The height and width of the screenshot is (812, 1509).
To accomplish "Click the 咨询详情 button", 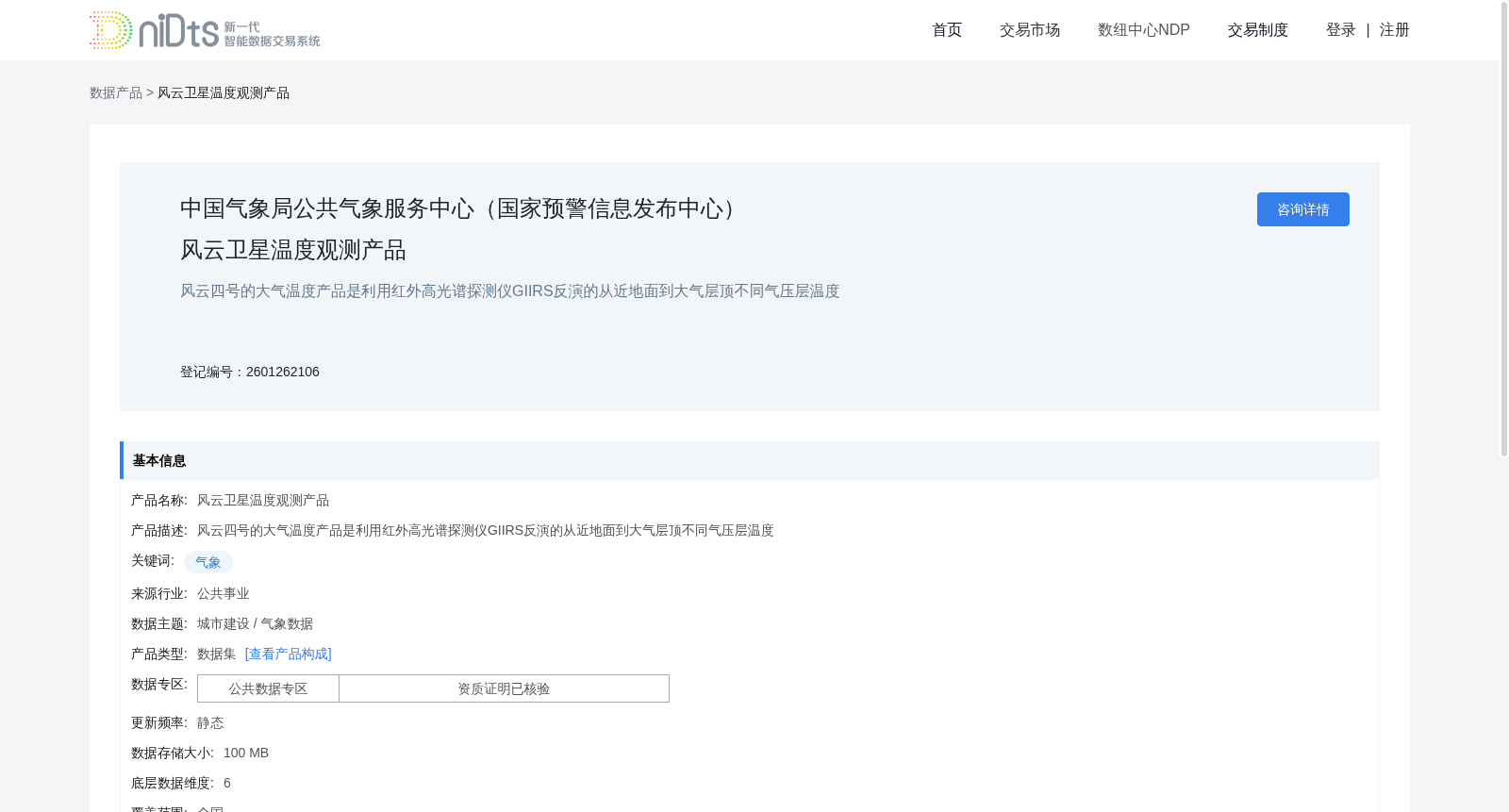I will pos(1303,209).
